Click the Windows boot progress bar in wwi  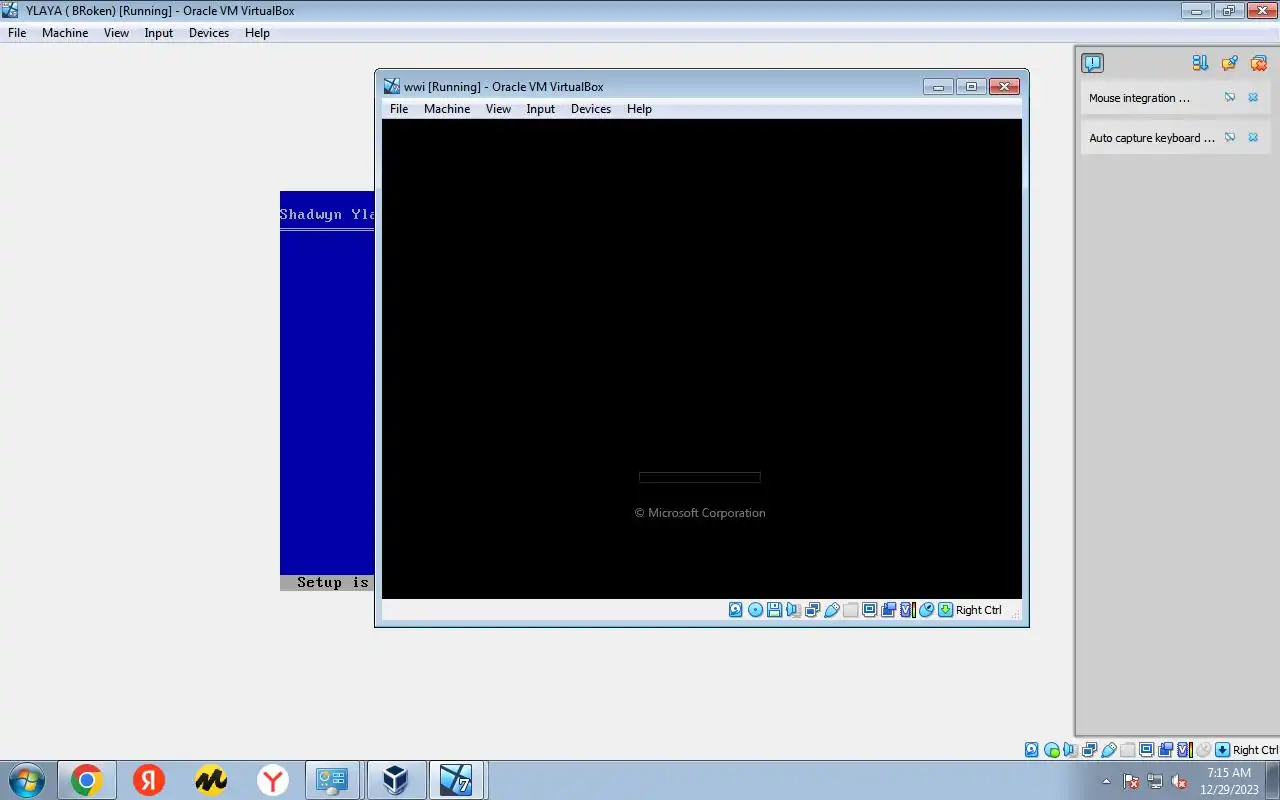700,477
